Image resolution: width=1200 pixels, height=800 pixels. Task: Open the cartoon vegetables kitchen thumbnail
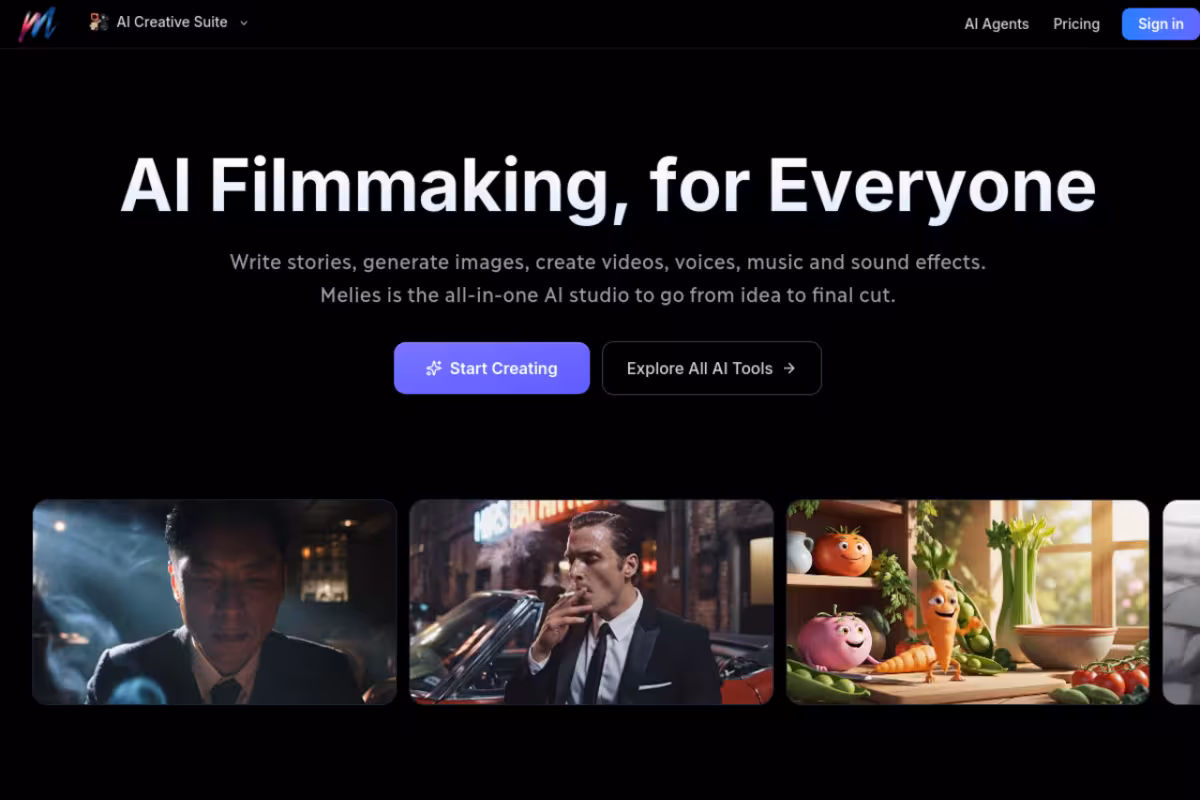tap(968, 602)
